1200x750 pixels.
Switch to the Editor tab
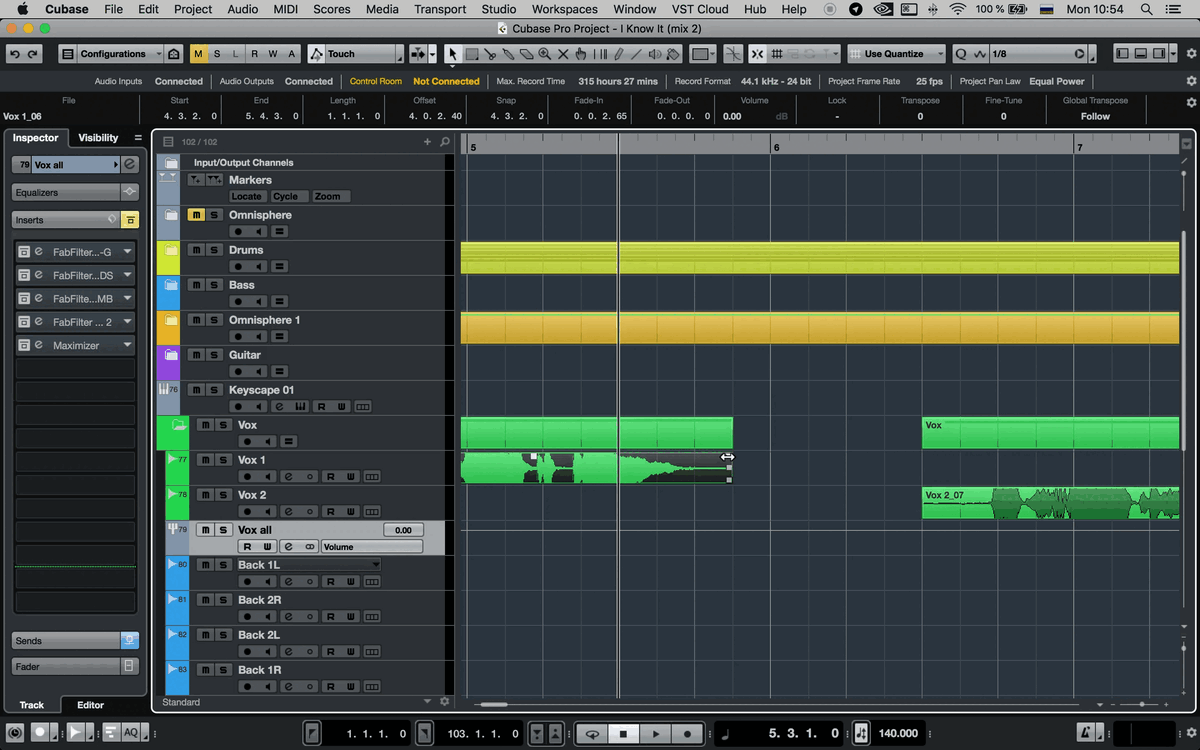(90, 705)
